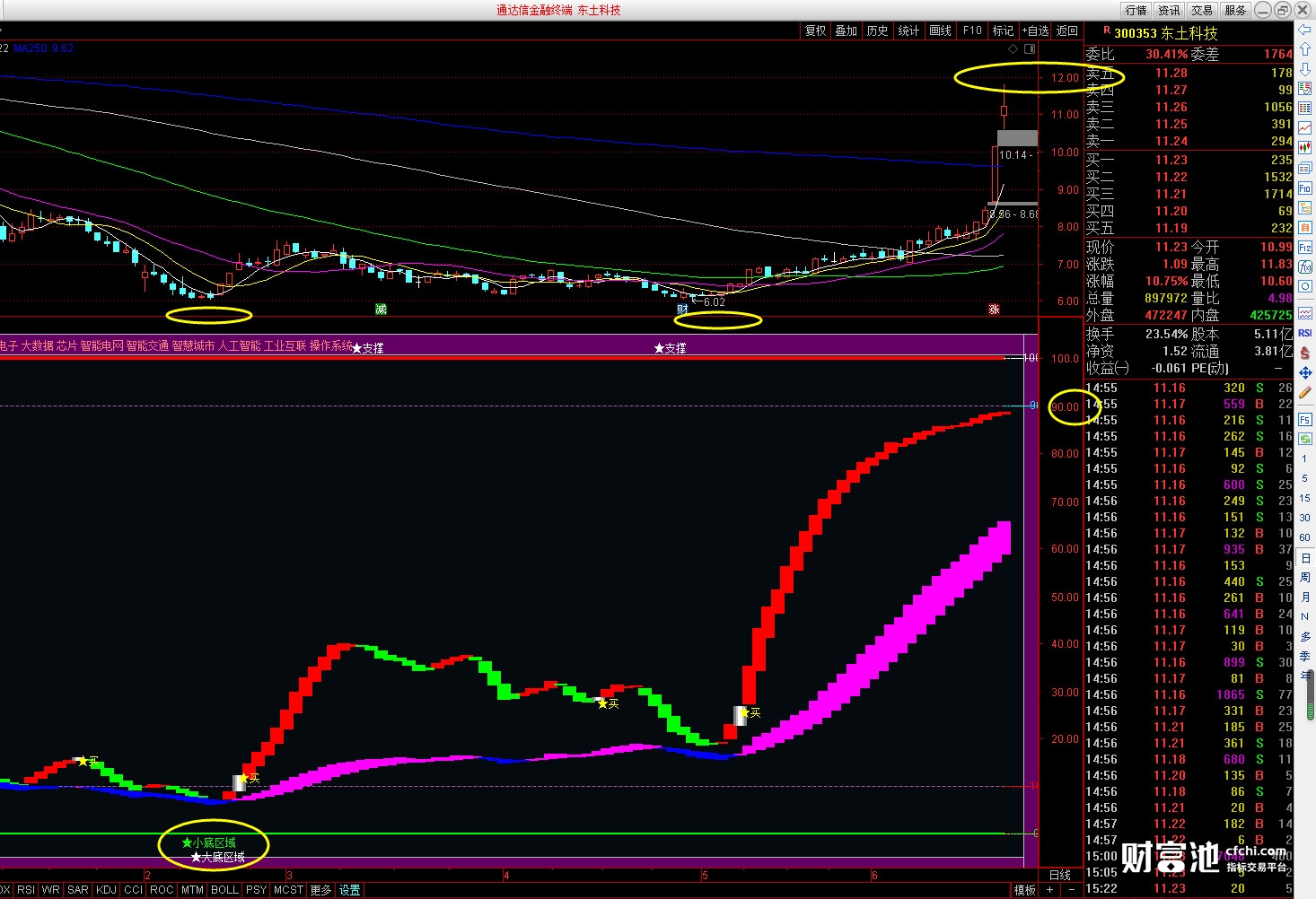
Task: Select the N-day period option
Action: click(1304, 617)
